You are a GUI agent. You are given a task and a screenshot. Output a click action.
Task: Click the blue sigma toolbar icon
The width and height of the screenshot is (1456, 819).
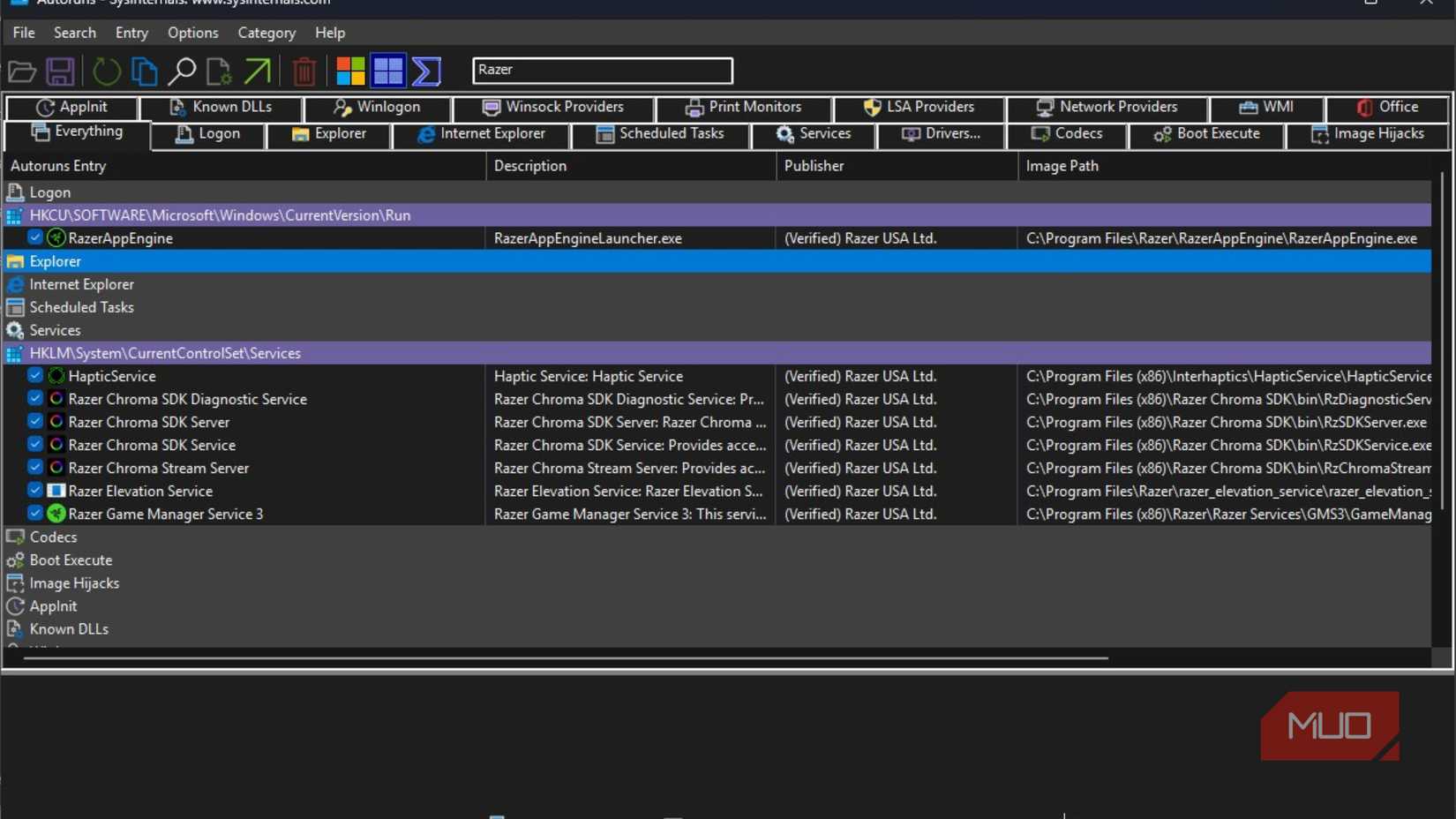click(426, 71)
